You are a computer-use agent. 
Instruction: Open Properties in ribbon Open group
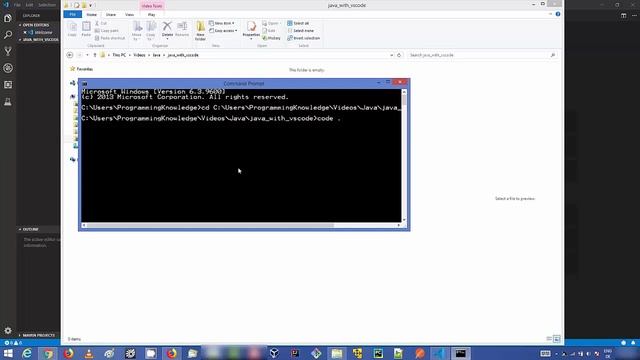(251, 30)
